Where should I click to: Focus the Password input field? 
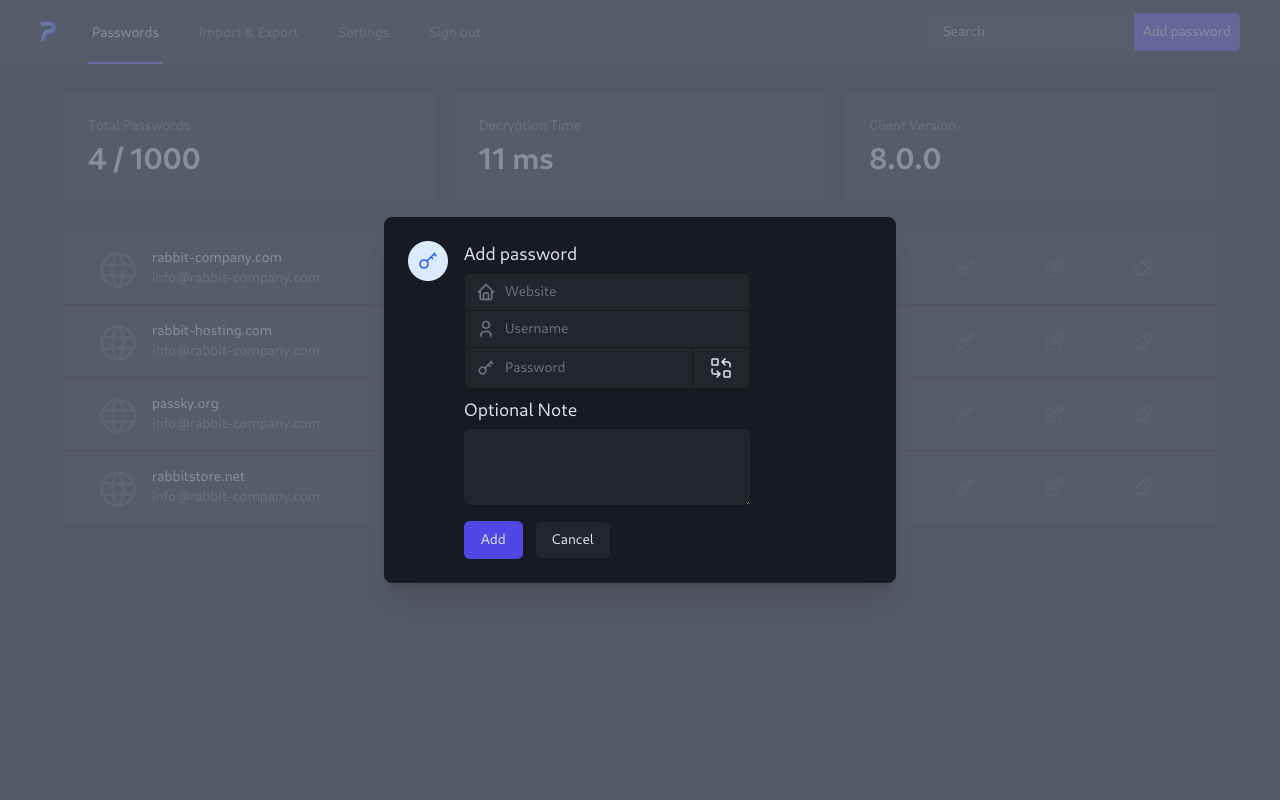[579, 368]
